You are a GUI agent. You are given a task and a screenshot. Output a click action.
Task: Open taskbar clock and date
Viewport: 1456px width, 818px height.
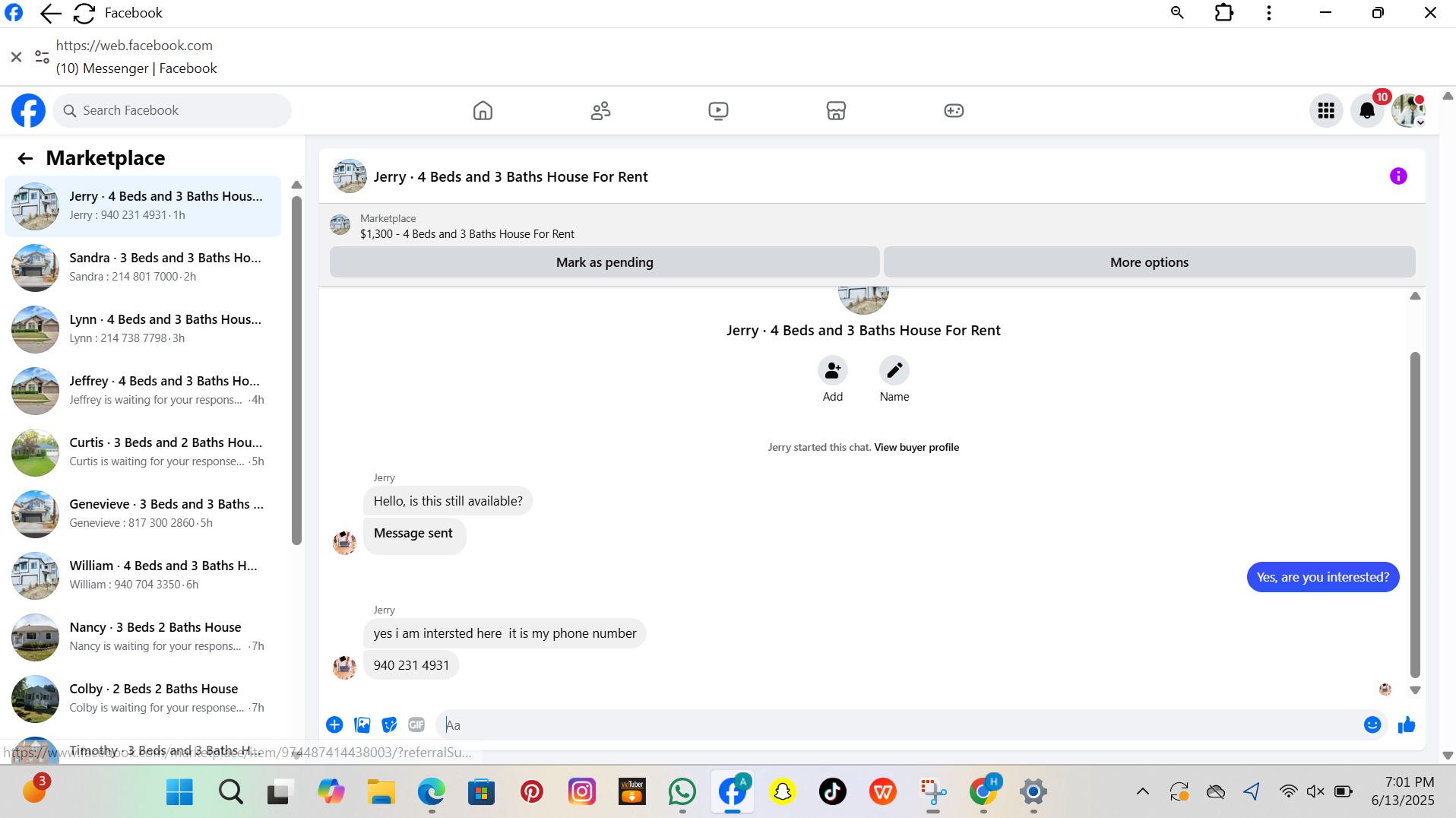pos(1403,791)
